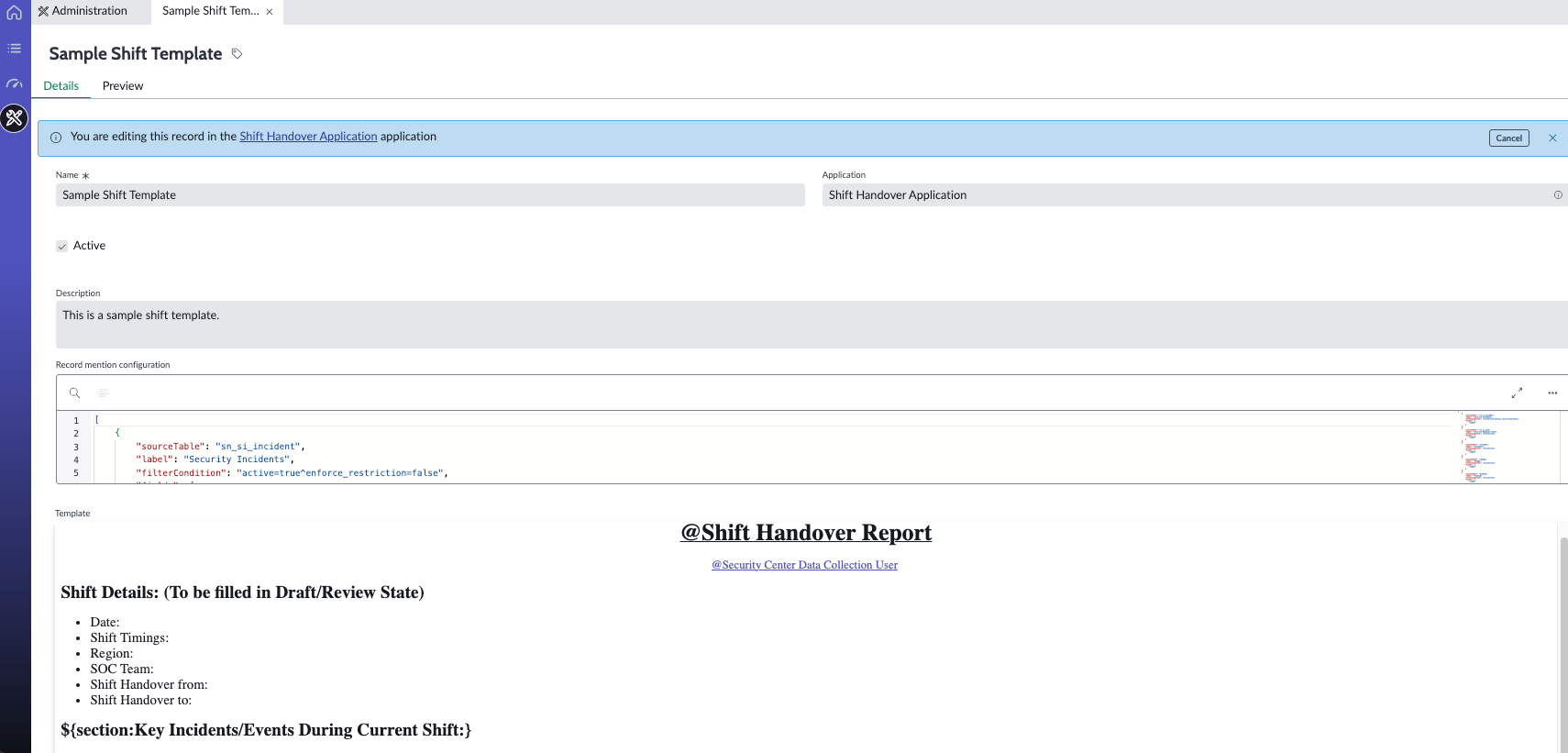
Task: Select the Sample Shift Tem... tab
Action: pyautogui.click(x=211, y=11)
